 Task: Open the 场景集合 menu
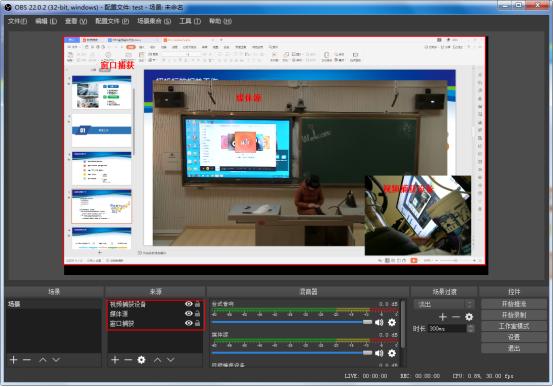(x=154, y=21)
